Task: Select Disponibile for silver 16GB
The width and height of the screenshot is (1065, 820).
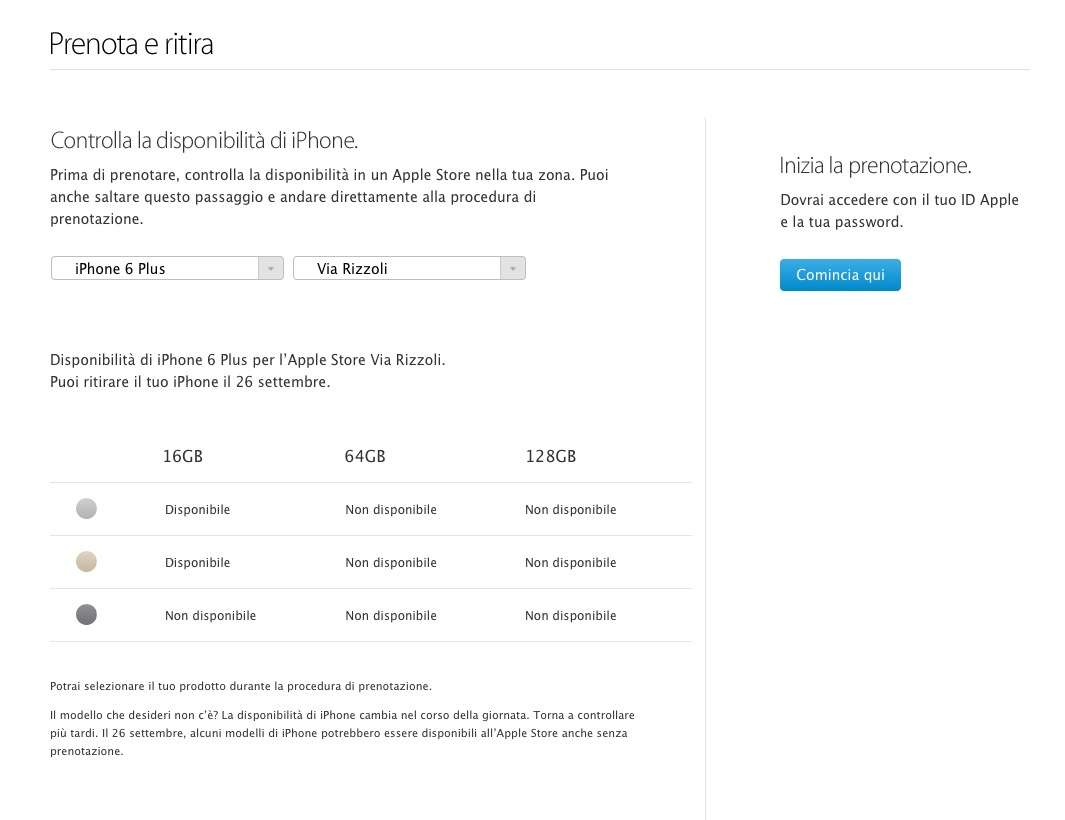Action: pos(198,510)
